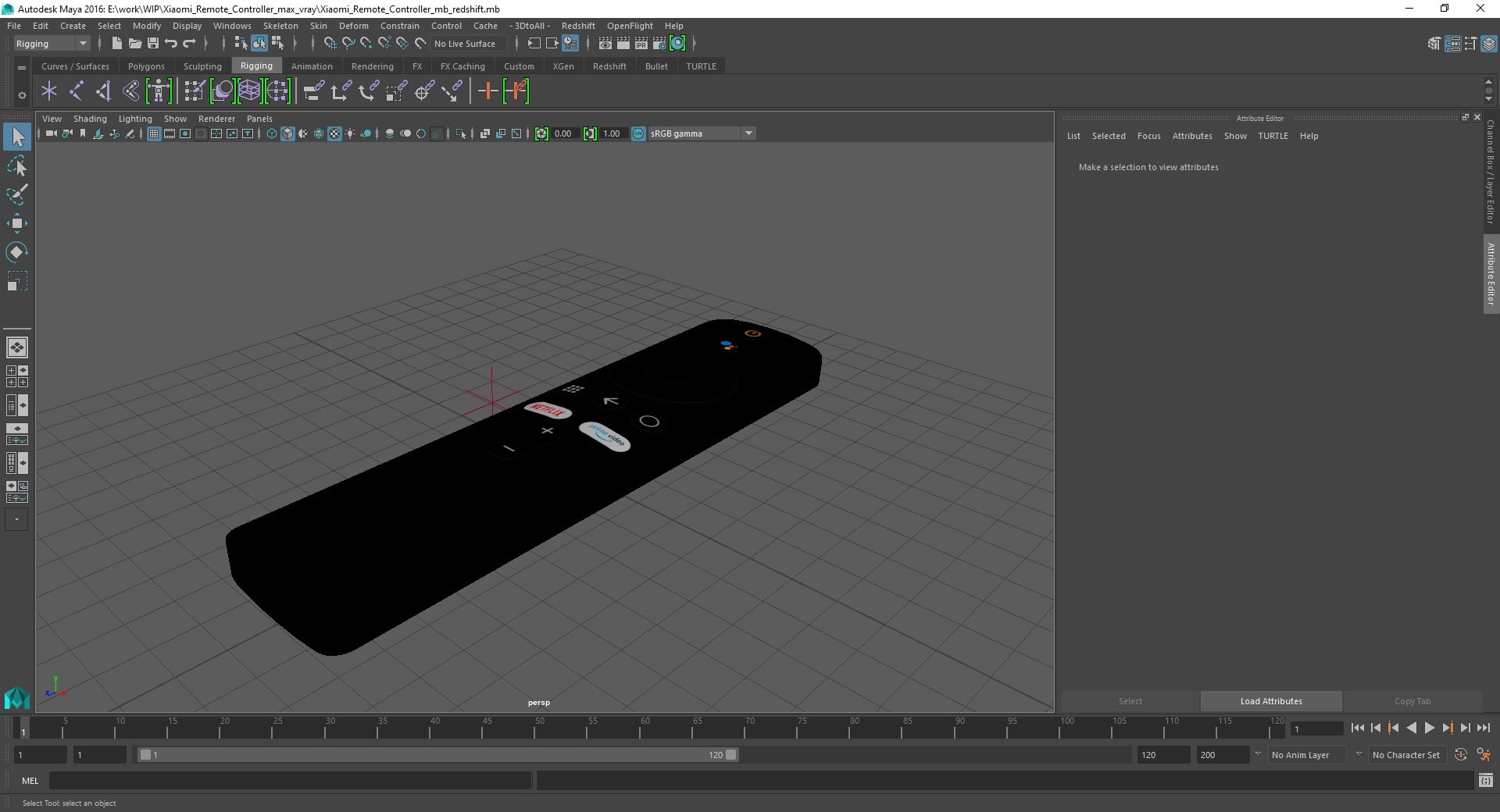Click the Load Attributes button

1271,701
